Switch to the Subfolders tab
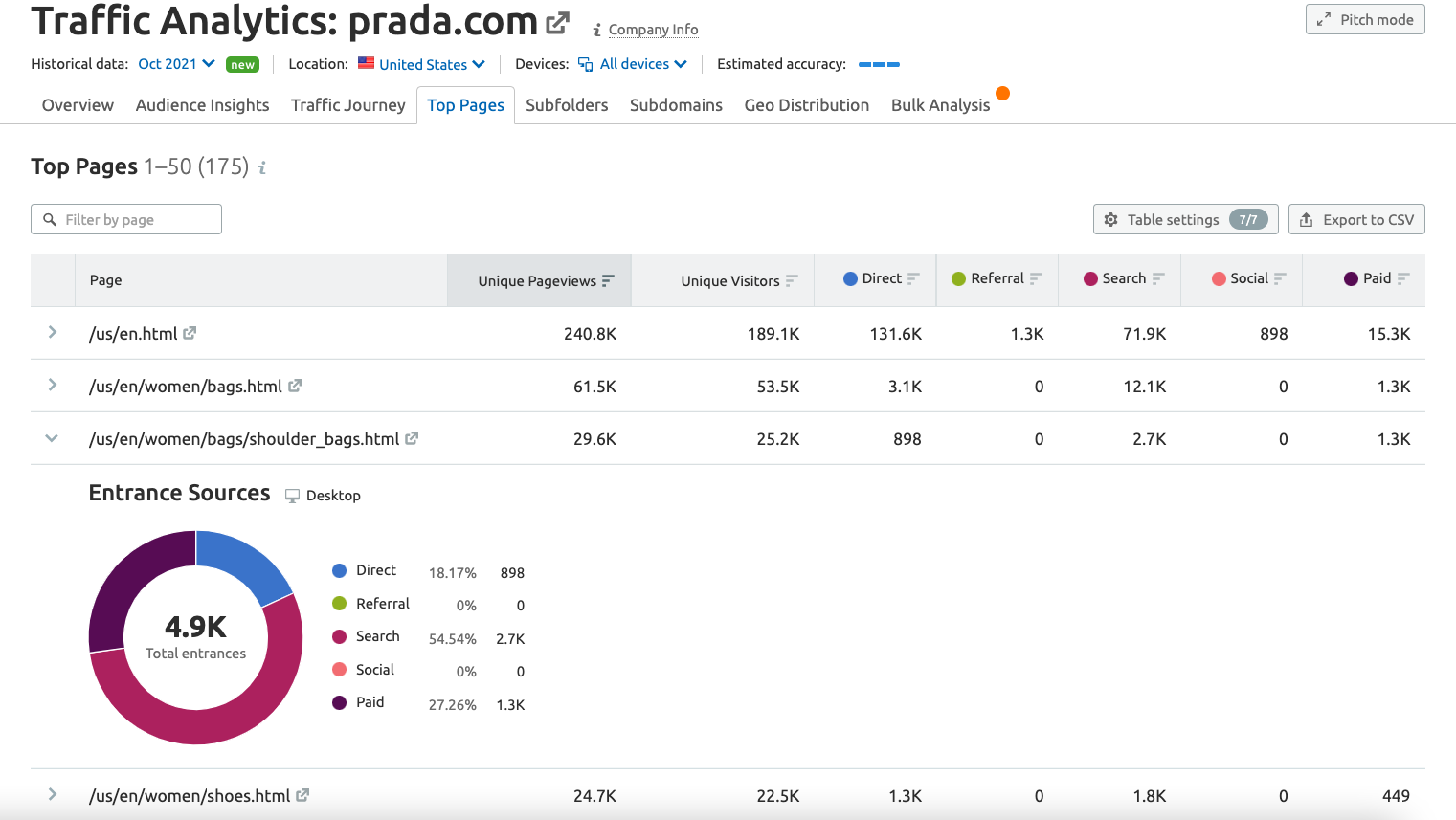The height and width of the screenshot is (820, 1456). pyautogui.click(x=567, y=105)
